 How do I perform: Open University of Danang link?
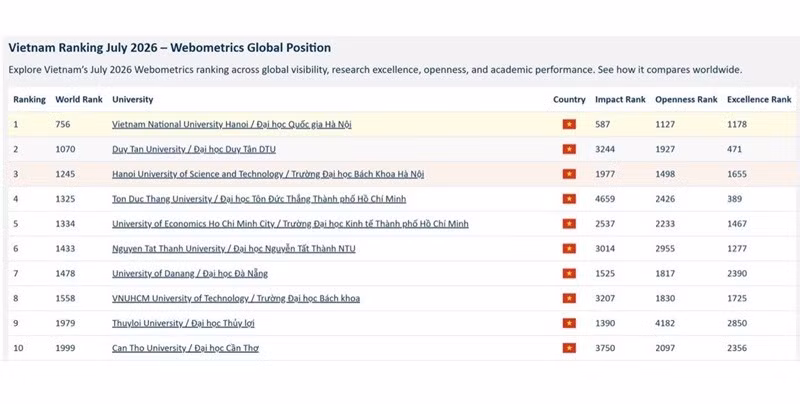point(190,274)
